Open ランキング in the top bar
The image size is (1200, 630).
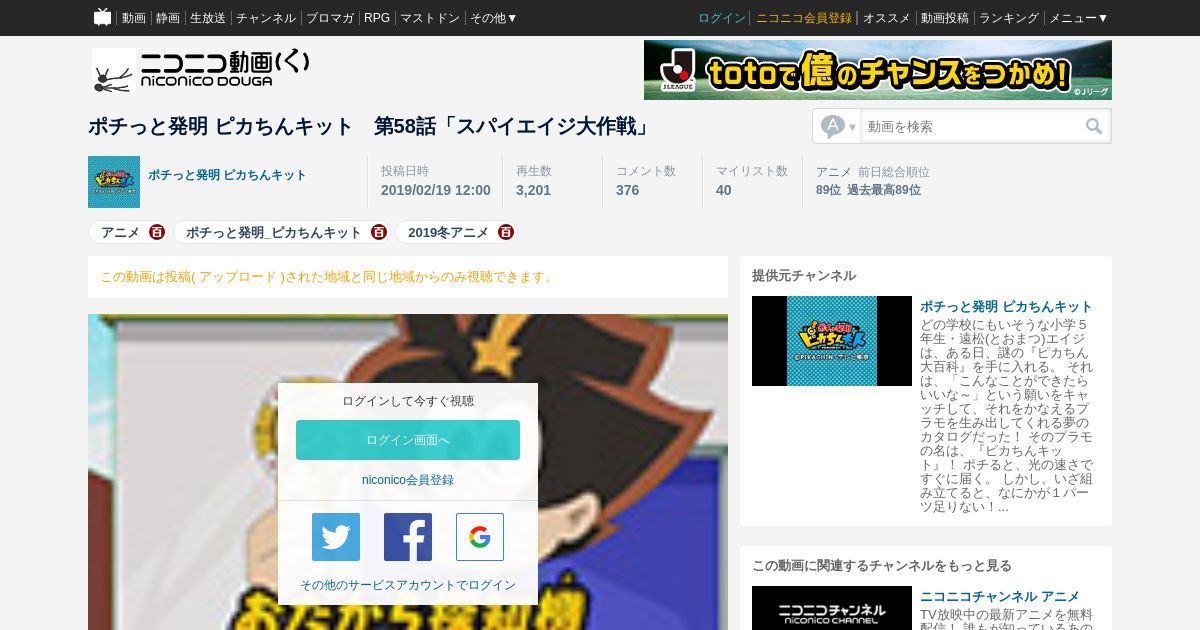[x=1009, y=18]
